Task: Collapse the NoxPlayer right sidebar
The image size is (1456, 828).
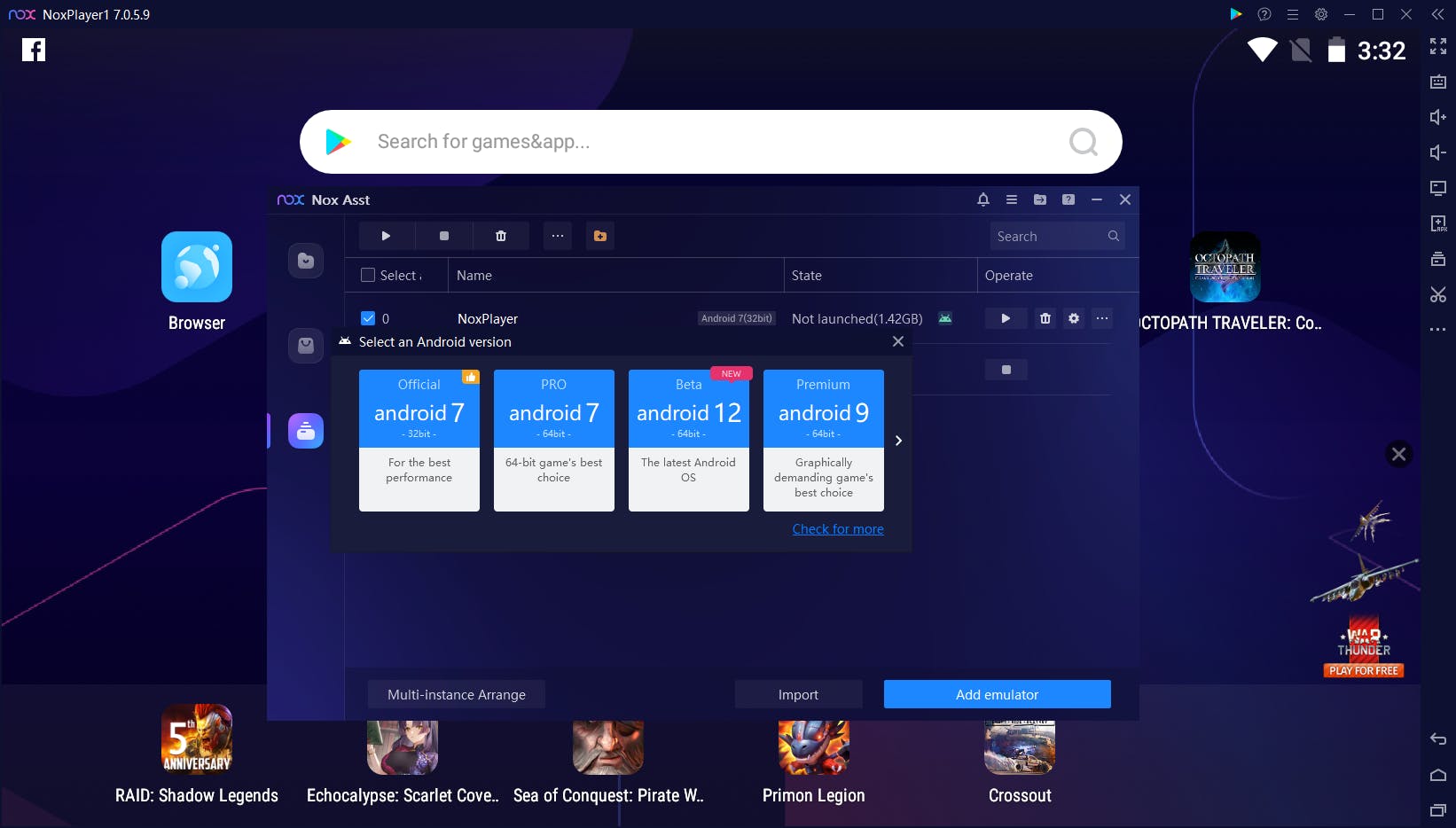Action: click(x=1438, y=14)
